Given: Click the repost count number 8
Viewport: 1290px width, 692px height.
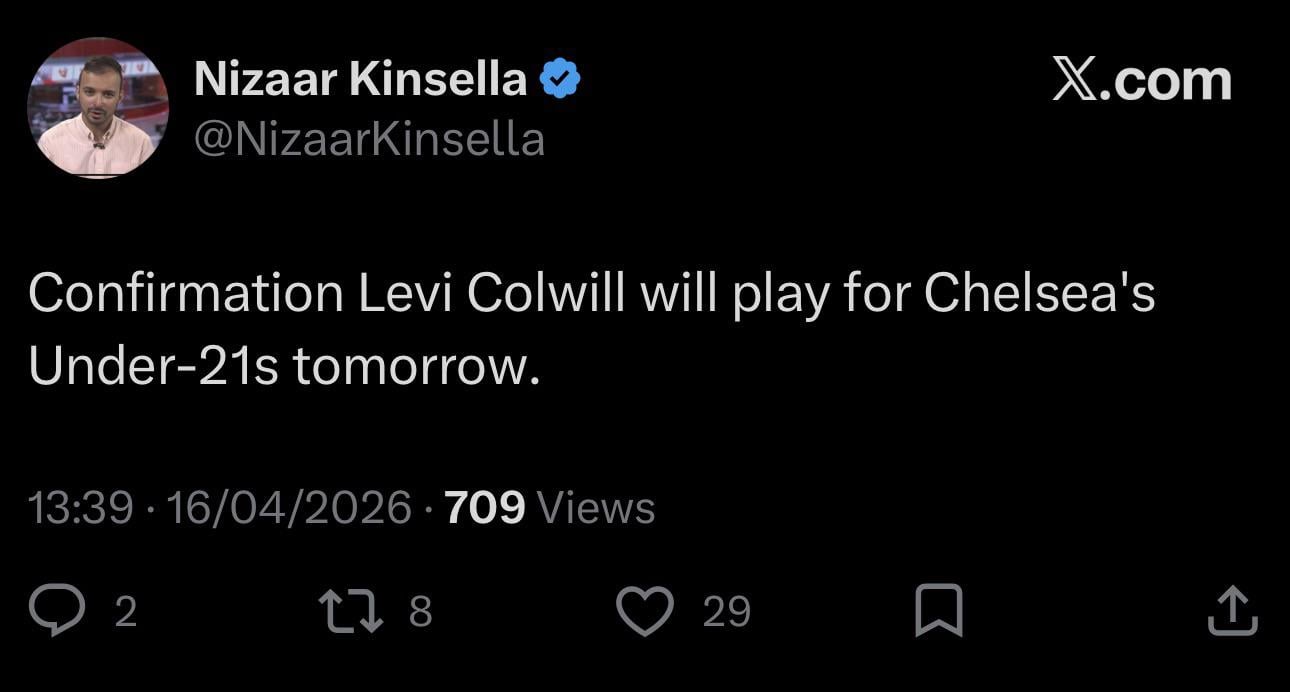Looking at the screenshot, I should [x=420, y=611].
